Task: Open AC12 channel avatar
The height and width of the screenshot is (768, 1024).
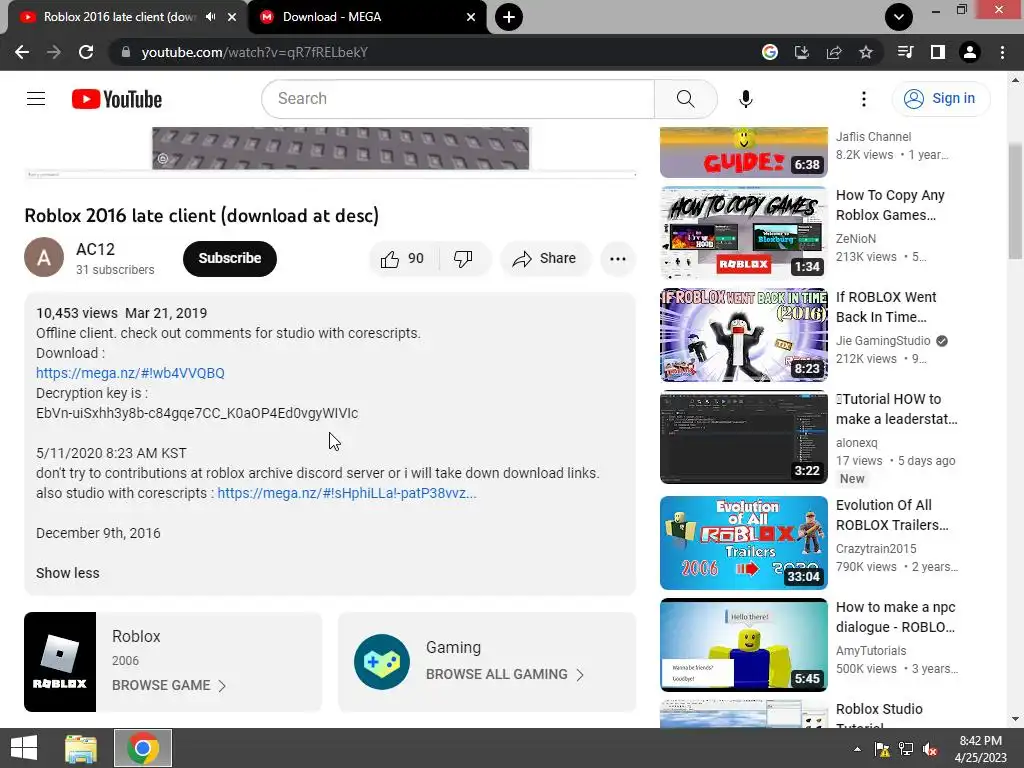Action: [44, 257]
